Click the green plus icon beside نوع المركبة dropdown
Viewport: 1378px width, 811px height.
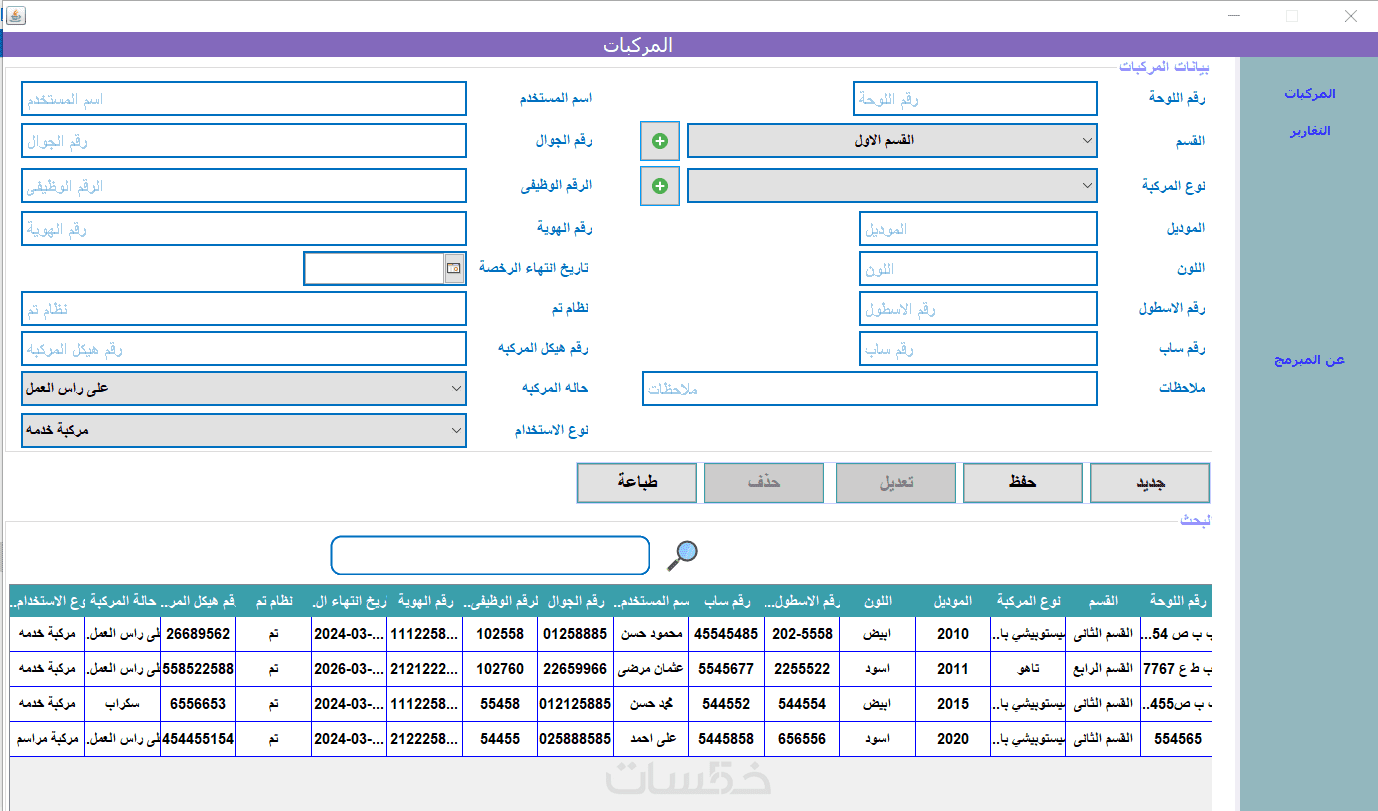pos(660,186)
